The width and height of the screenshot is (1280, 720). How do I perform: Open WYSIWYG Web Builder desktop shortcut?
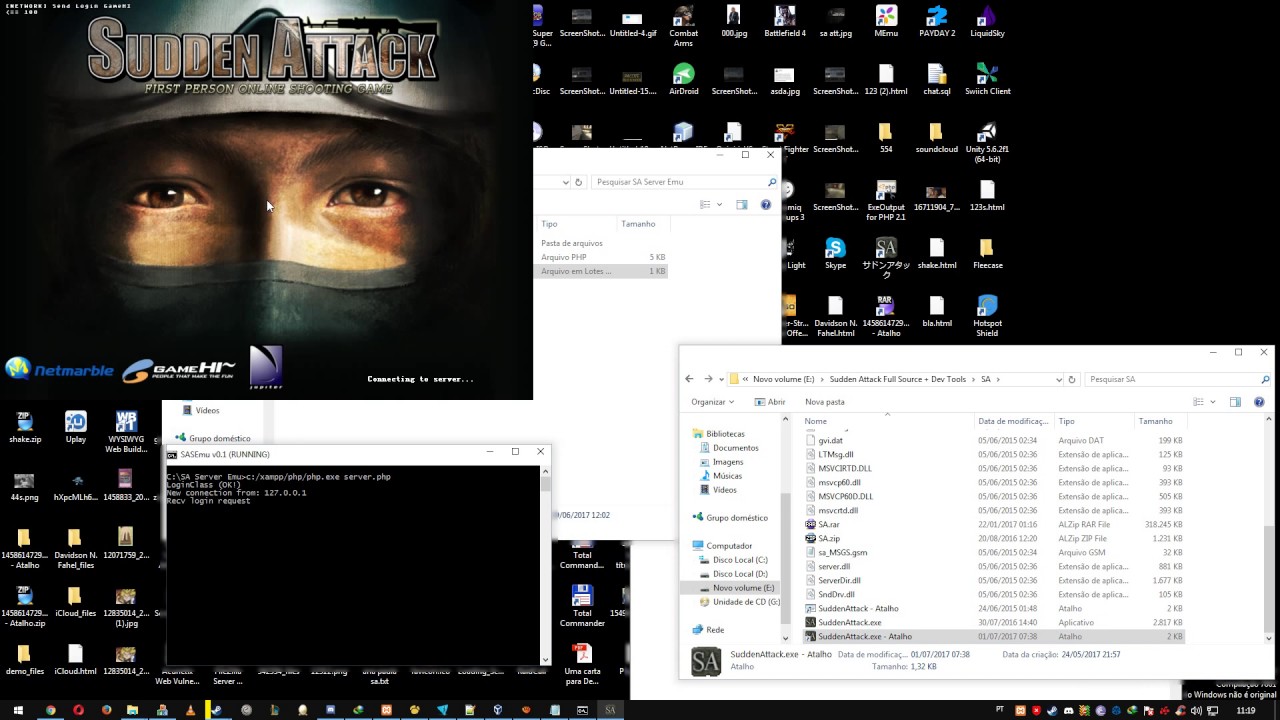click(126, 432)
